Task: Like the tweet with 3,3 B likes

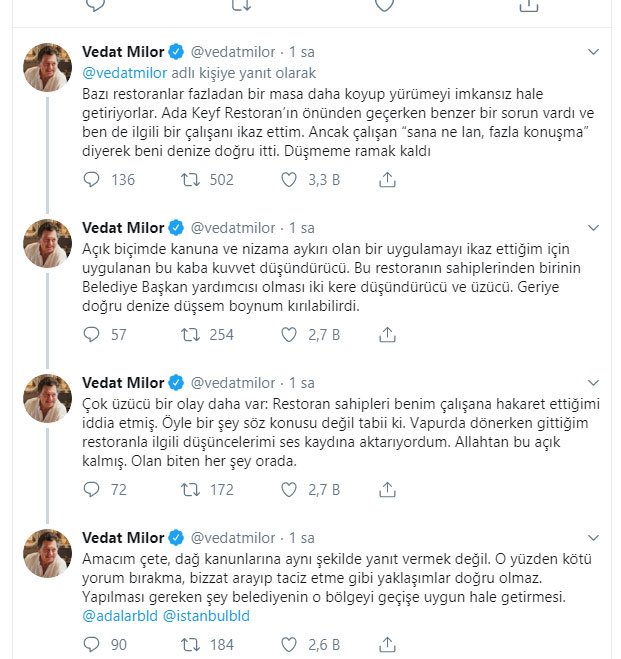Action: click(289, 180)
